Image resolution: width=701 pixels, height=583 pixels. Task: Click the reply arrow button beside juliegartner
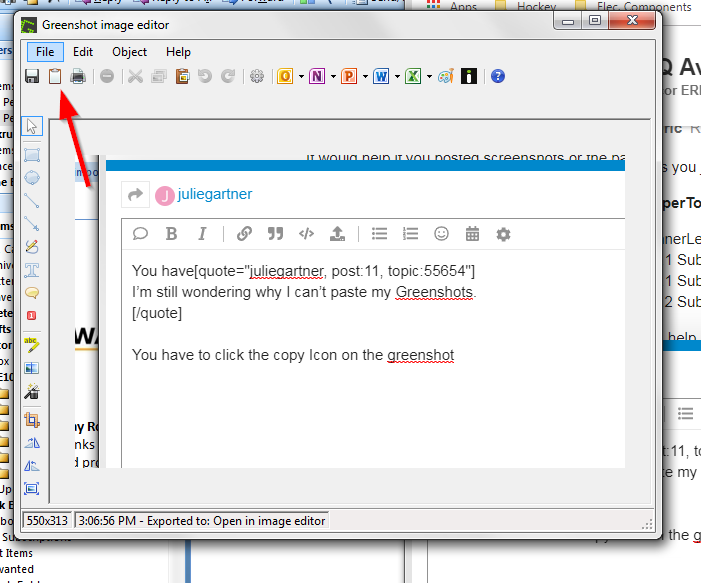(135, 194)
